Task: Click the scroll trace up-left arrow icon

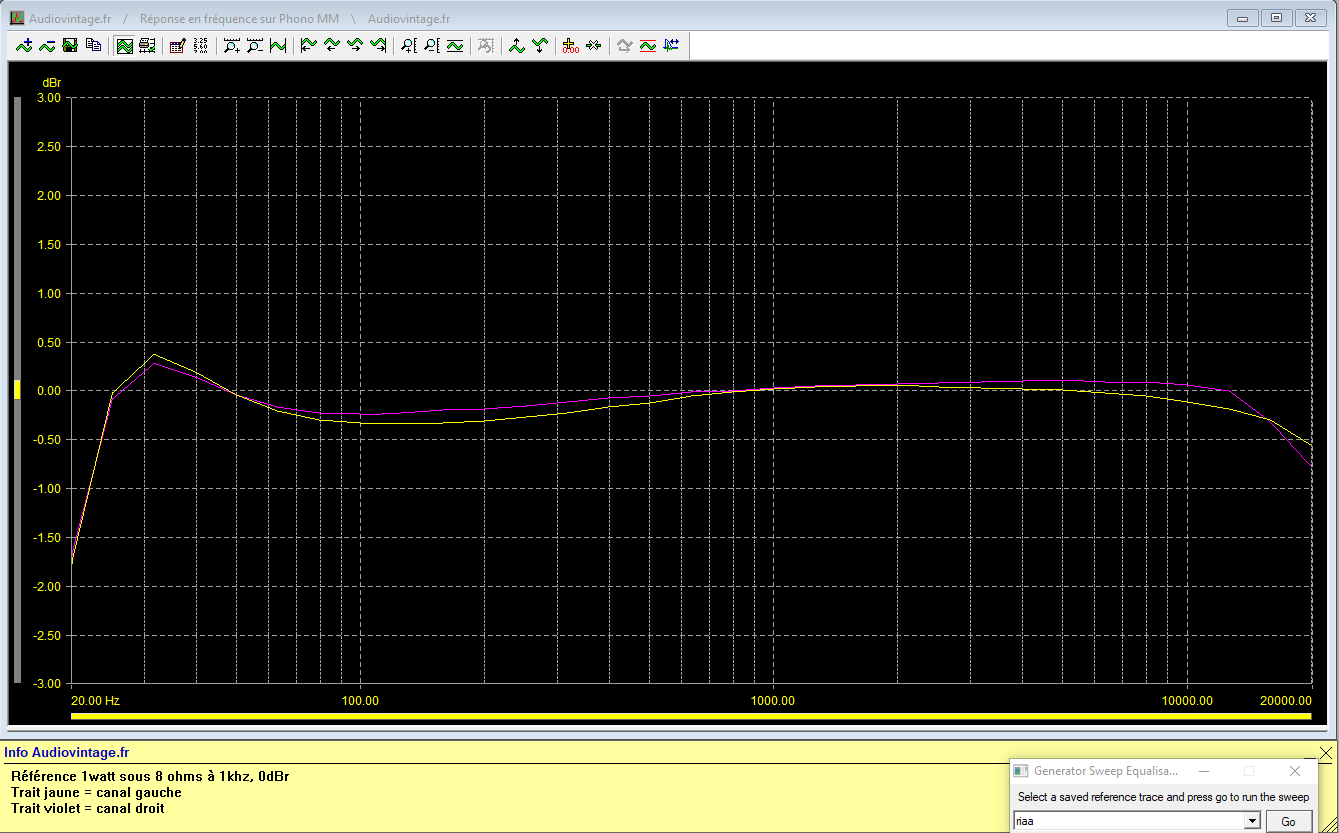Action: [x=308, y=45]
